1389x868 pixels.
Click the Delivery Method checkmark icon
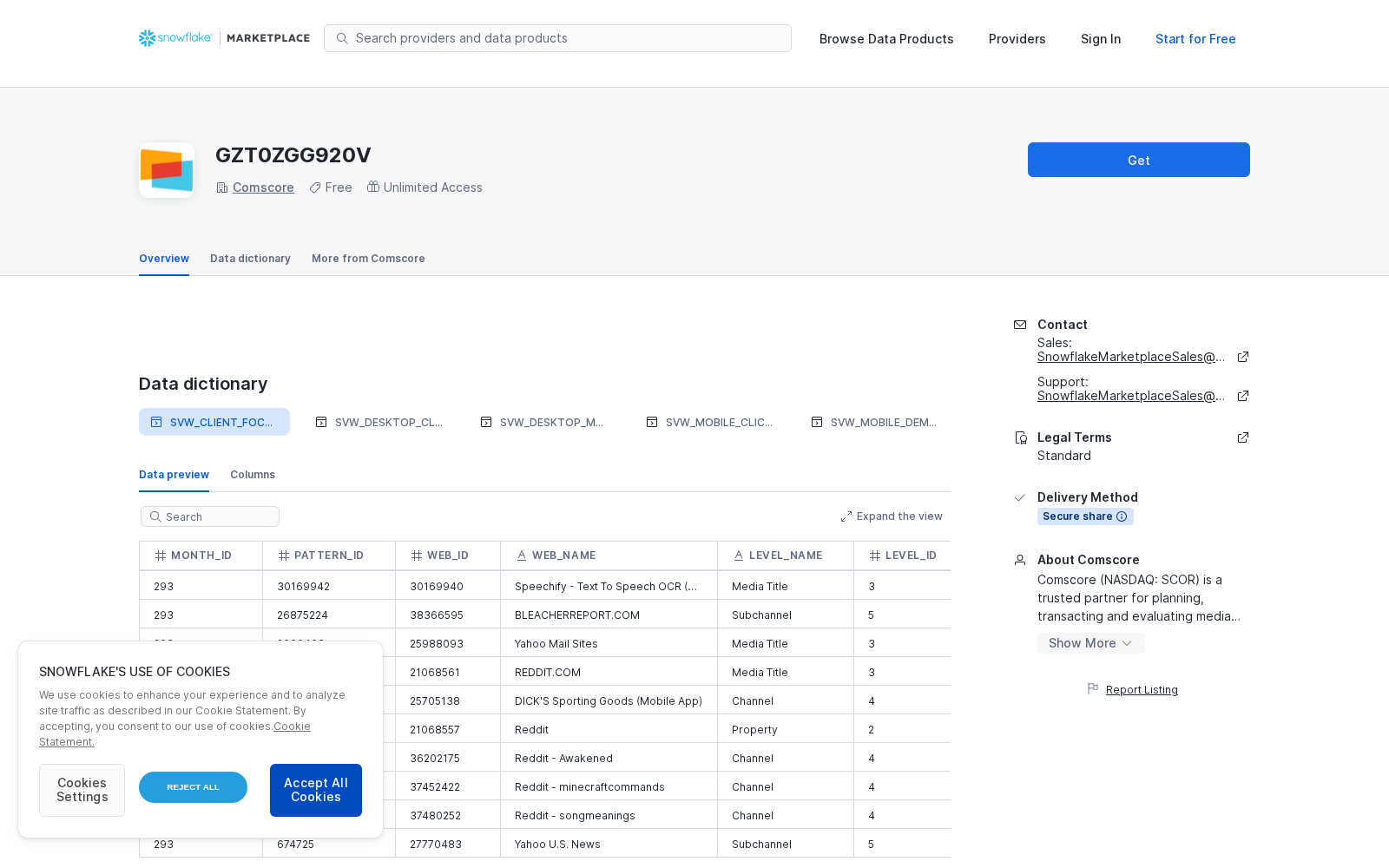1020,497
